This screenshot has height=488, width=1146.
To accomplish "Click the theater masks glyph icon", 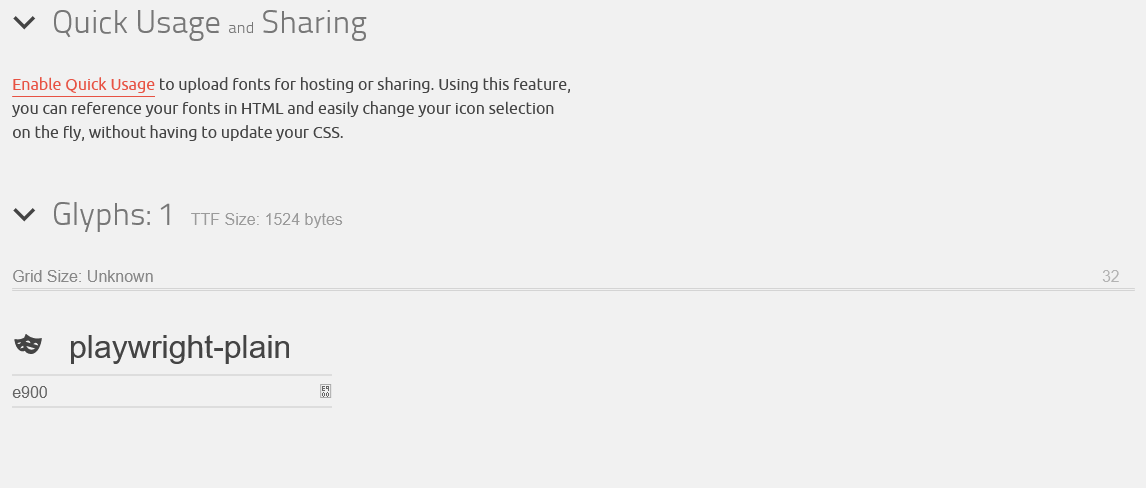I will (29, 344).
